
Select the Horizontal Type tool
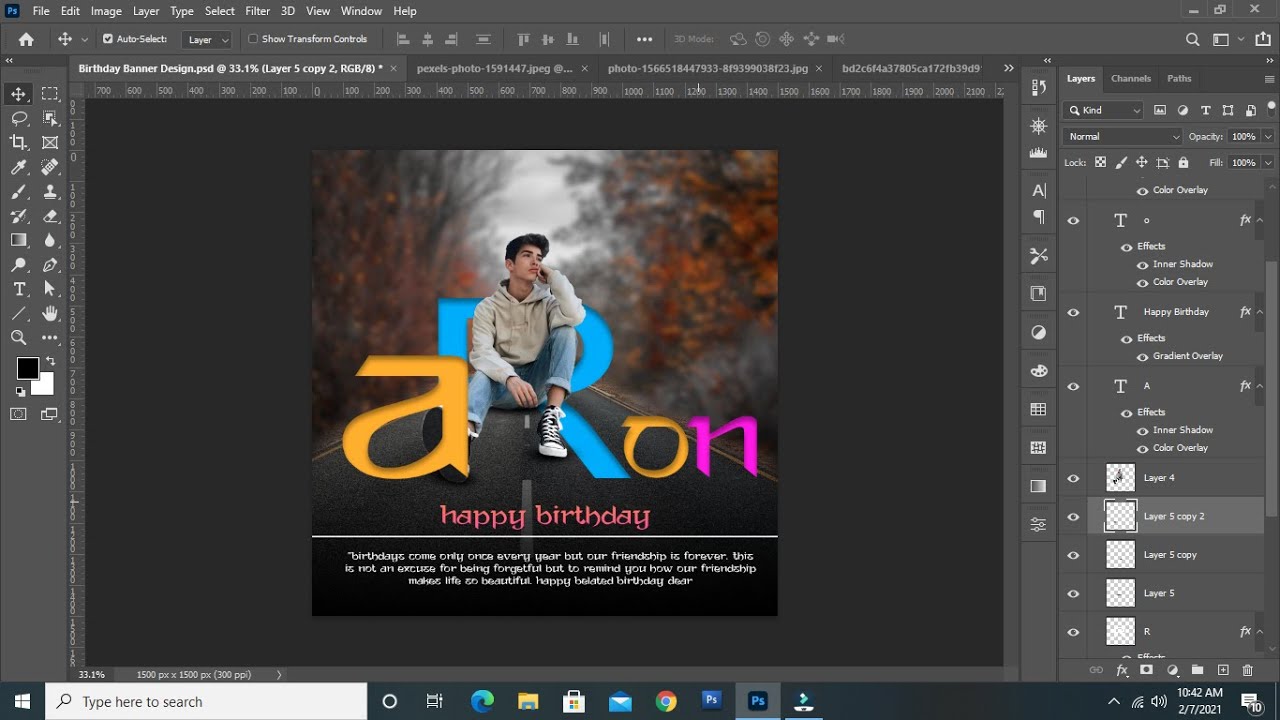click(19, 289)
